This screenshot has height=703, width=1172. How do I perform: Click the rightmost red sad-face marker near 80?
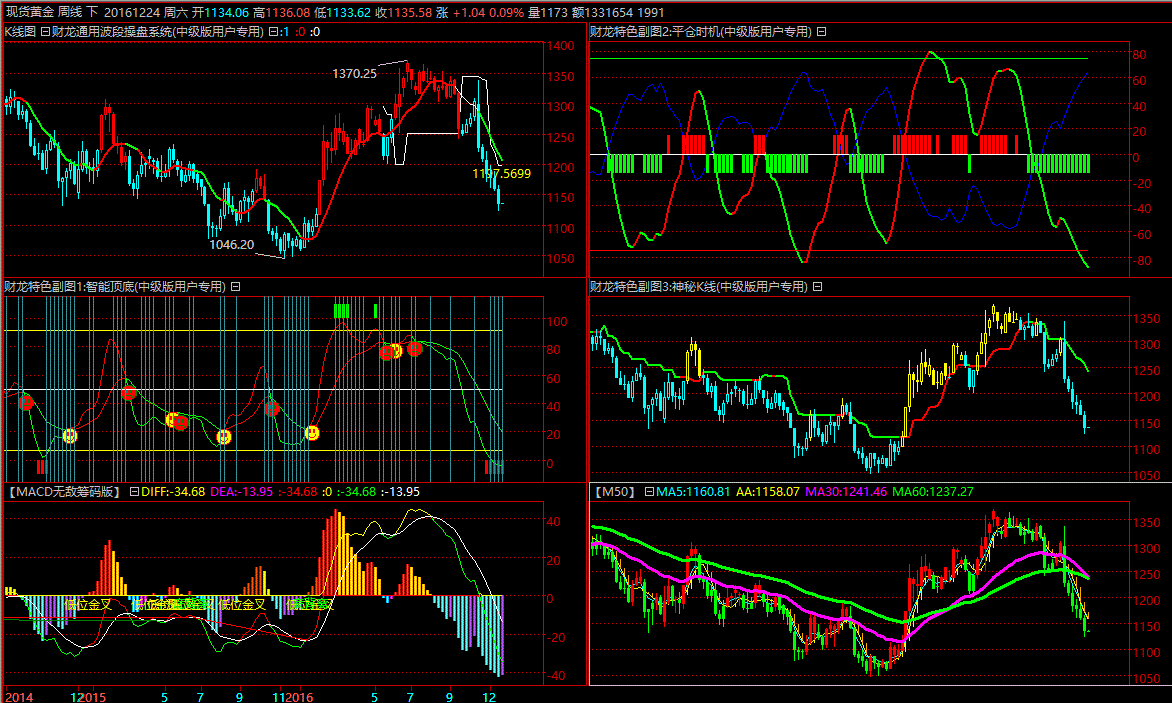(416, 349)
